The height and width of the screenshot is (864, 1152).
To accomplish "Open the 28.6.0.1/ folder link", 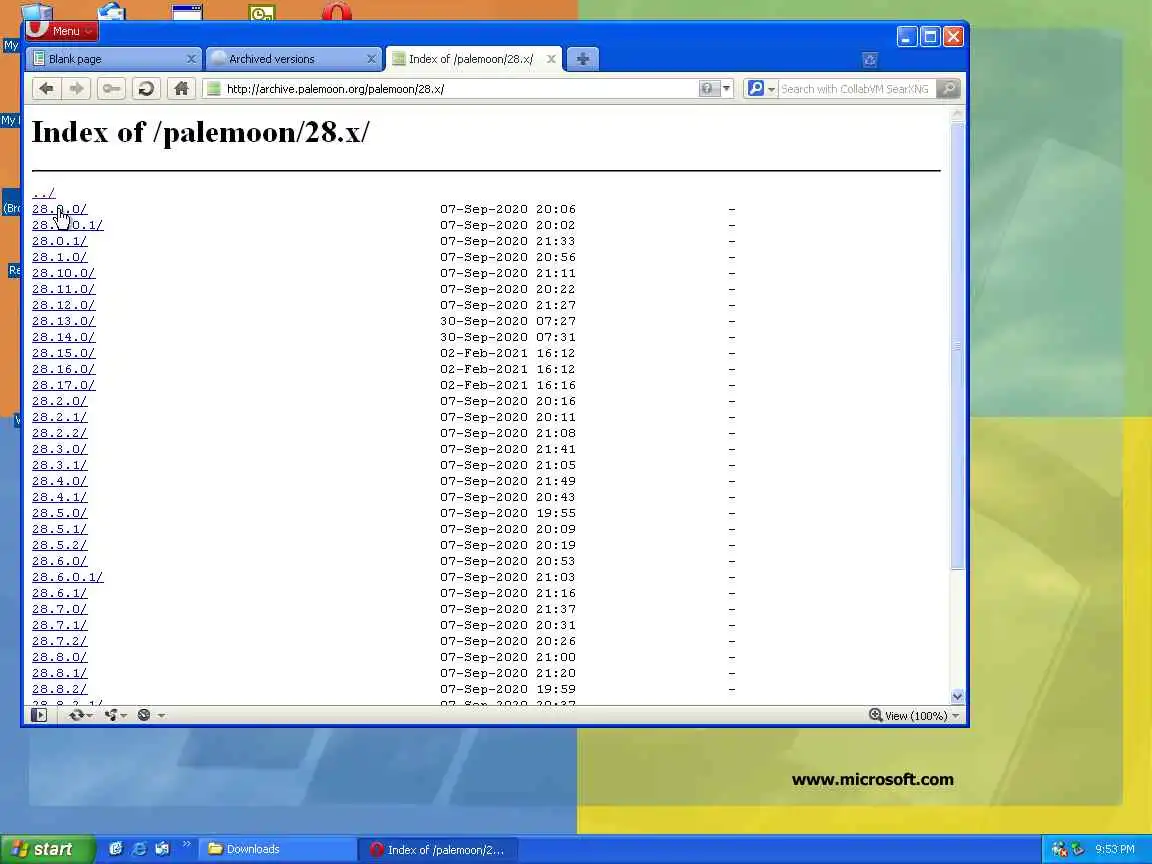I will click(x=68, y=577).
